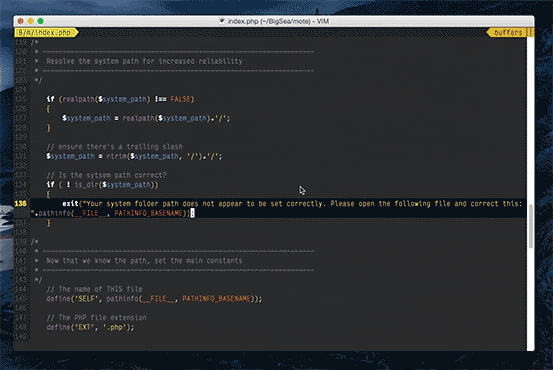Screen dimensions: 553x370
Task: Click 'Now that we know the path' comment
Action: [x=144, y=261]
